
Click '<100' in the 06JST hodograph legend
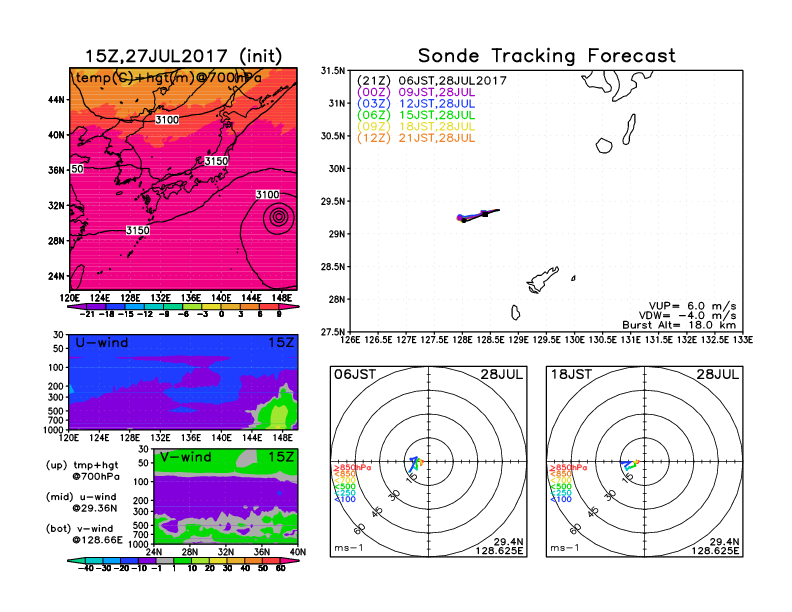tap(345, 499)
